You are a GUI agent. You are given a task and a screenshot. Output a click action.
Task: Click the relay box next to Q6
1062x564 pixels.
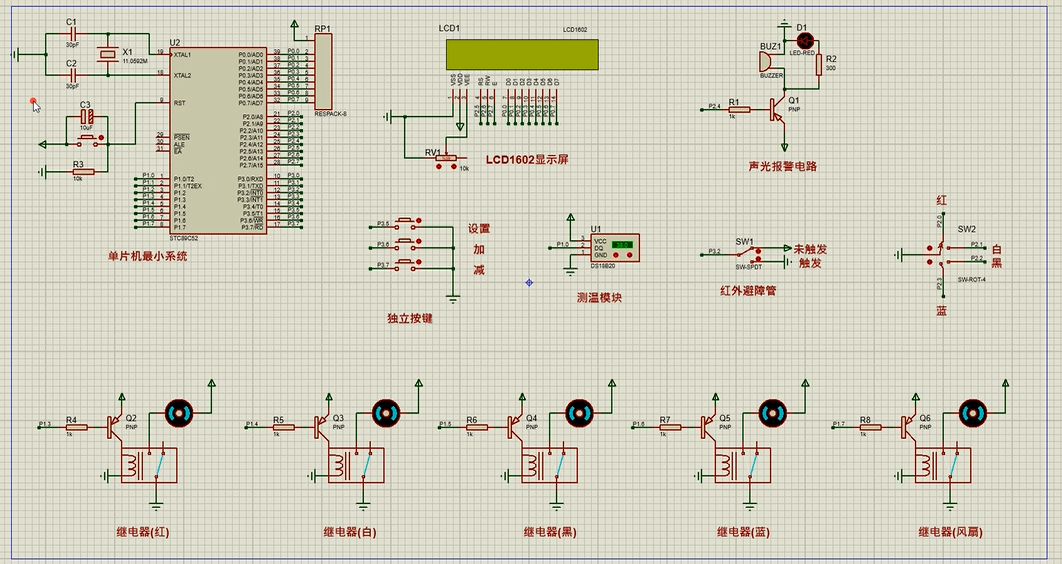943,465
